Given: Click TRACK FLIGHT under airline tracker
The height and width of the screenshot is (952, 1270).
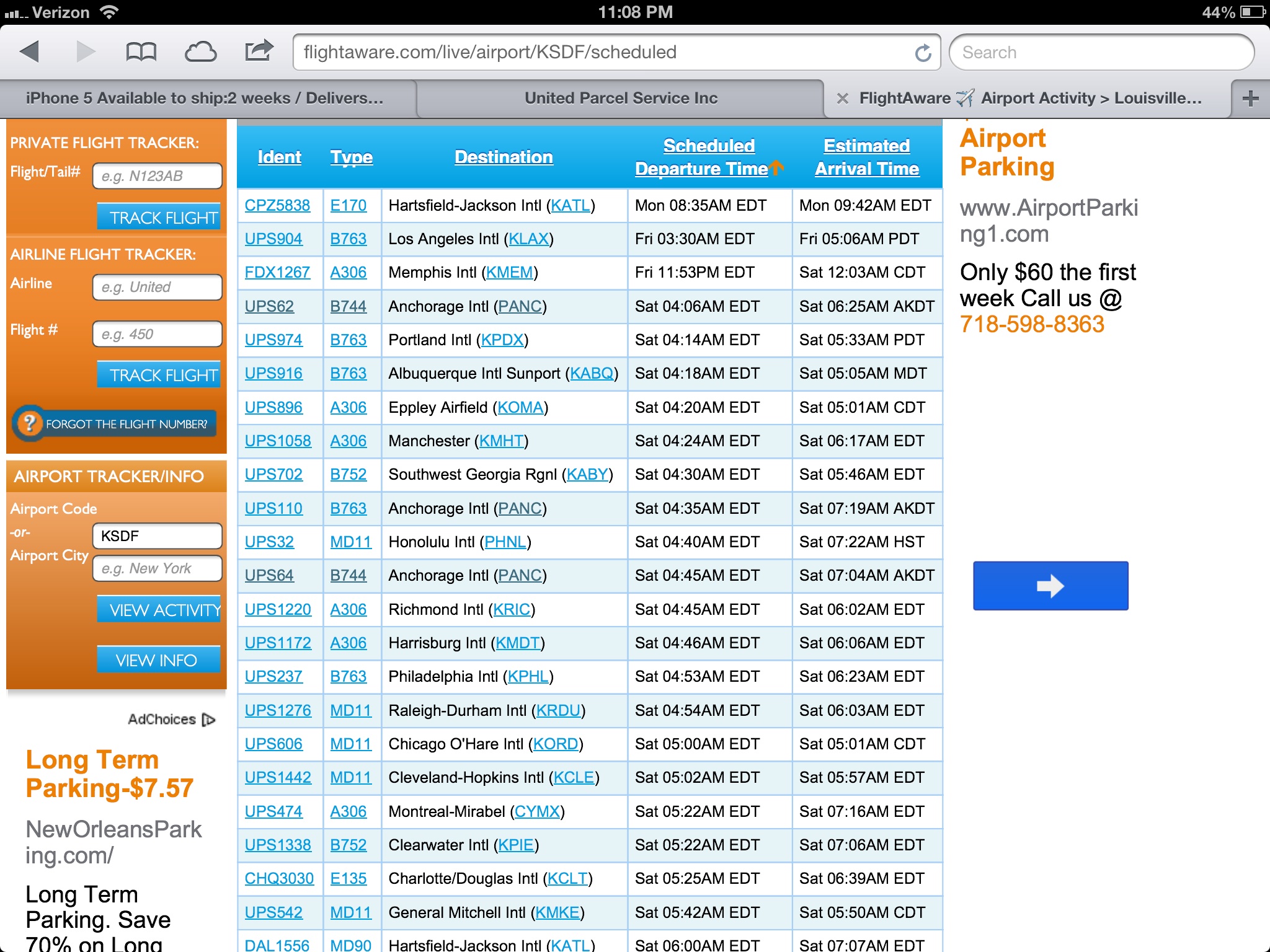Looking at the screenshot, I should click(x=159, y=374).
